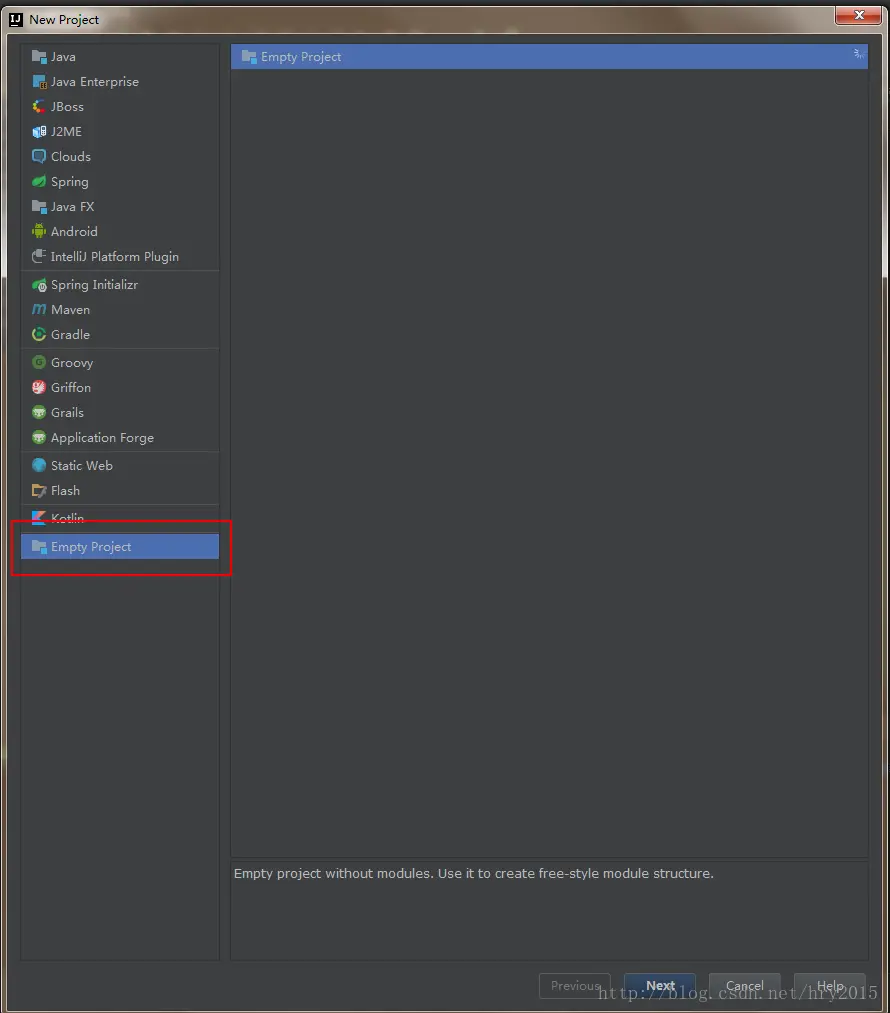Select the Kotlin label in the sidebar
The height and width of the screenshot is (1013, 890).
click(67, 518)
